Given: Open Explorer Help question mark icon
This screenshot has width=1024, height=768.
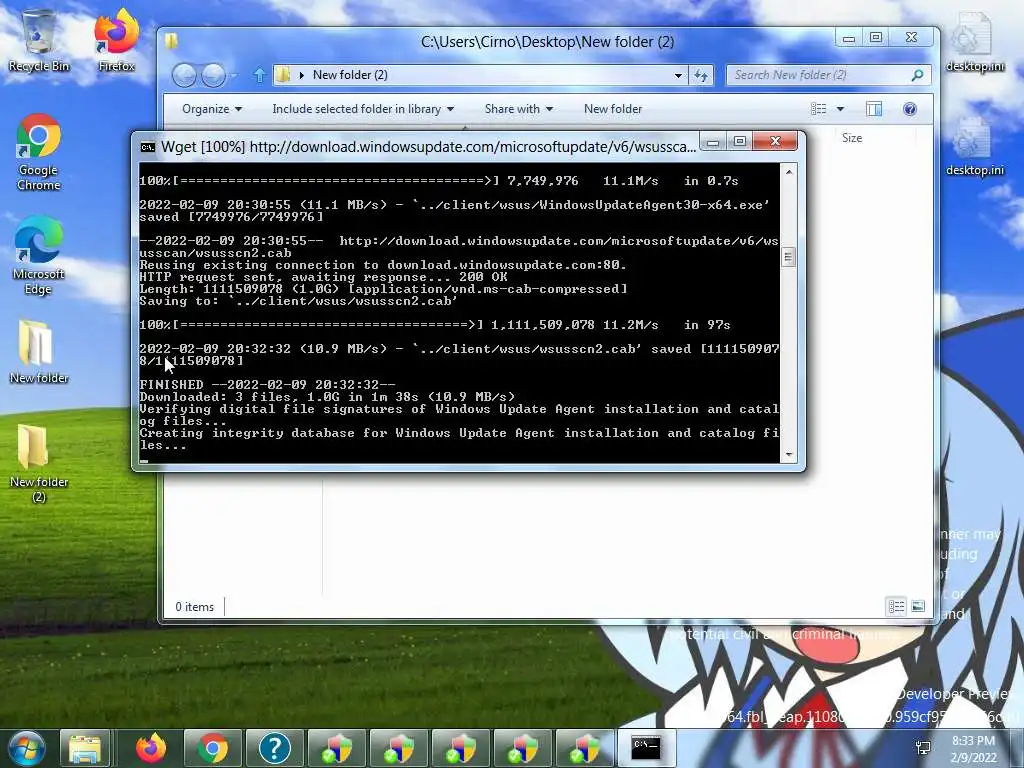Looking at the screenshot, I should [910, 109].
